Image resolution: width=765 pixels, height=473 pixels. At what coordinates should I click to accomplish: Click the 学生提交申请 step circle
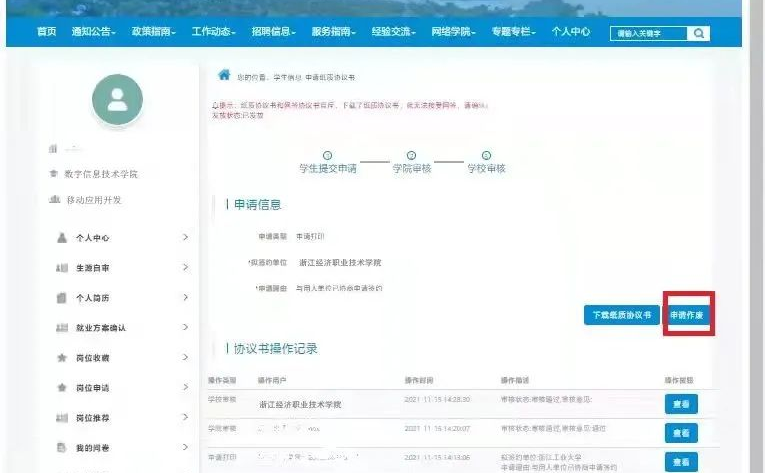coord(327,155)
